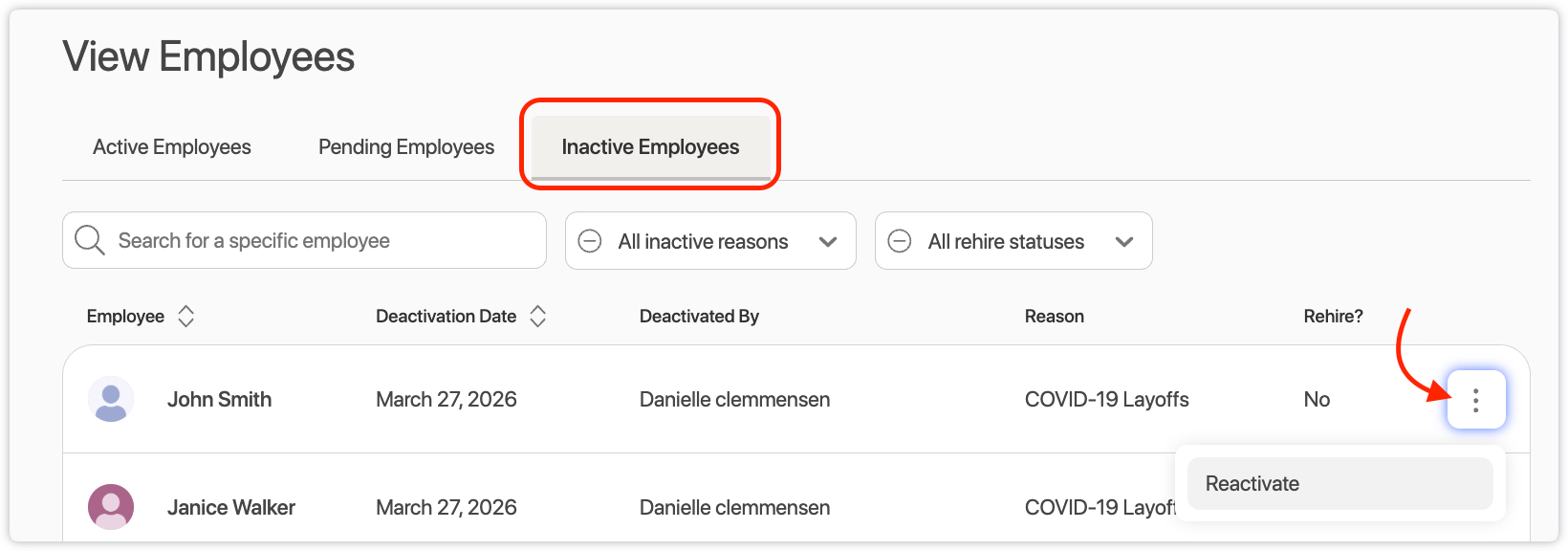This screenshot has height=551, width=1568.
Task: Sort by Deactivation Date arrows
Action: (x=538, y=317)
